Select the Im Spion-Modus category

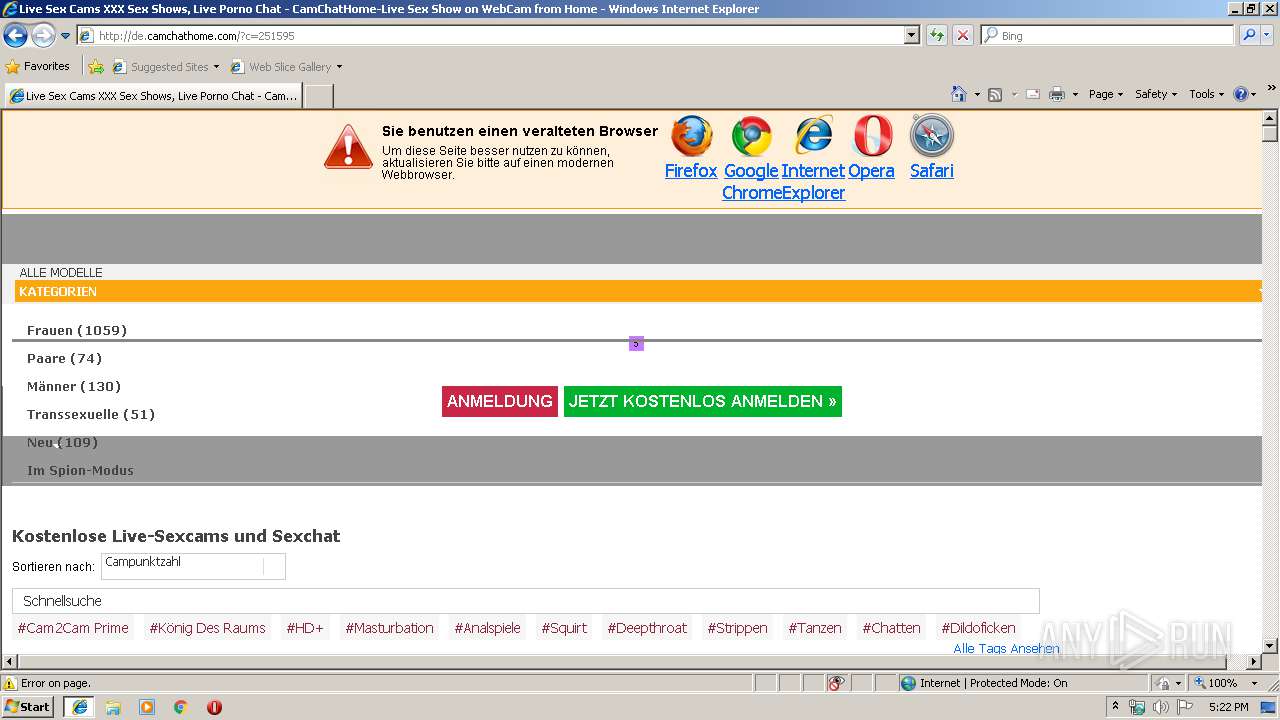[80, 470]
